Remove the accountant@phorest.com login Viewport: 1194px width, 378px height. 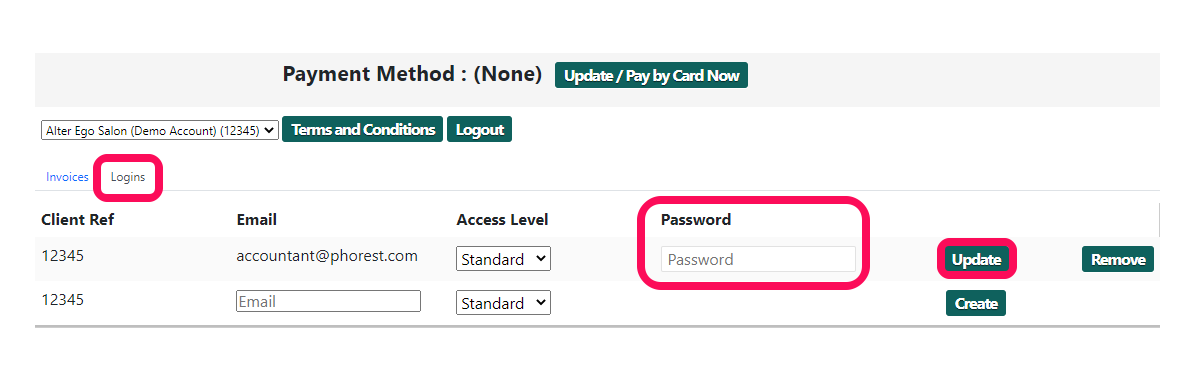pyautogui.click(x=1118, y=259)
